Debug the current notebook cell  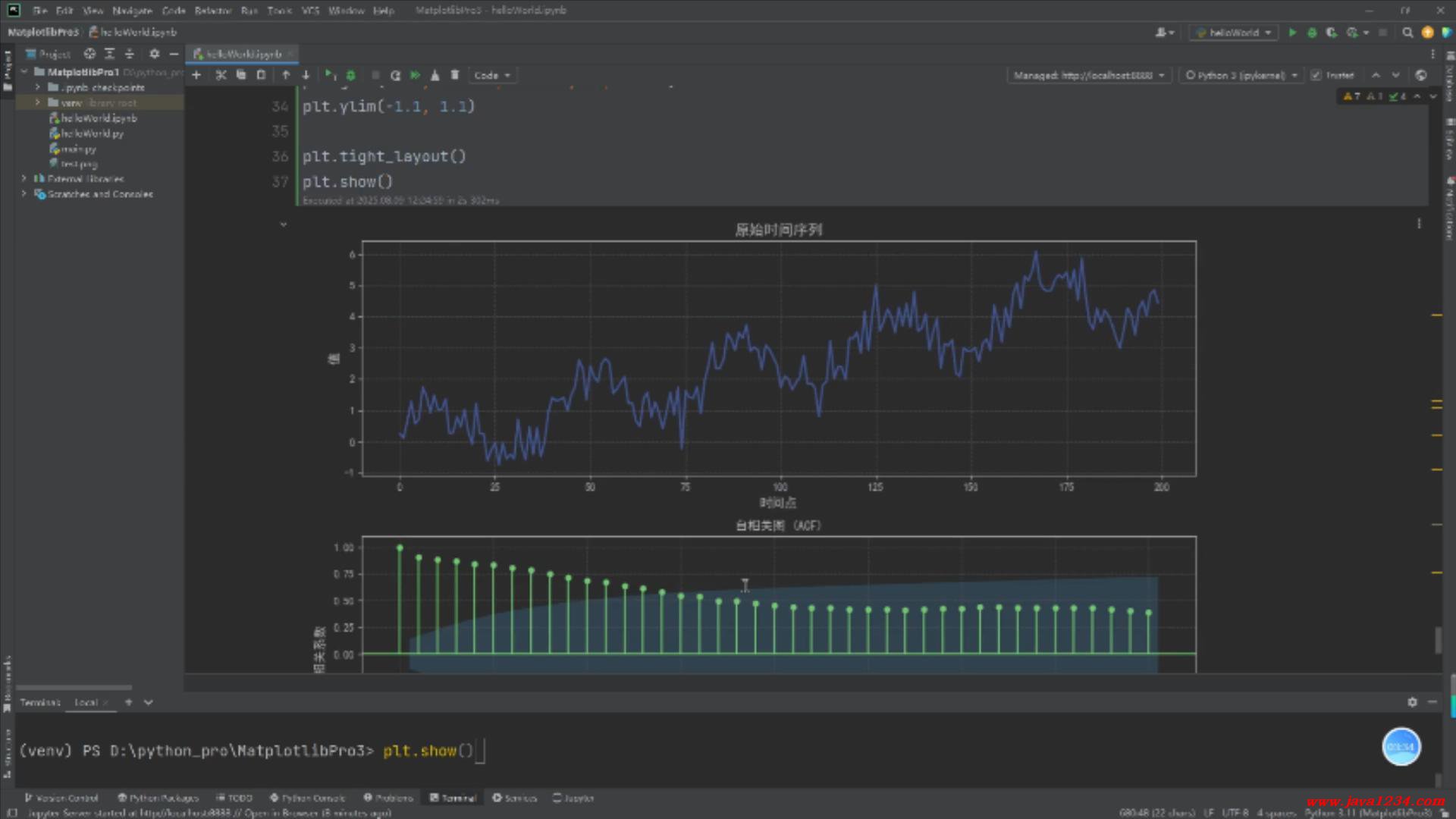(350, 75)
